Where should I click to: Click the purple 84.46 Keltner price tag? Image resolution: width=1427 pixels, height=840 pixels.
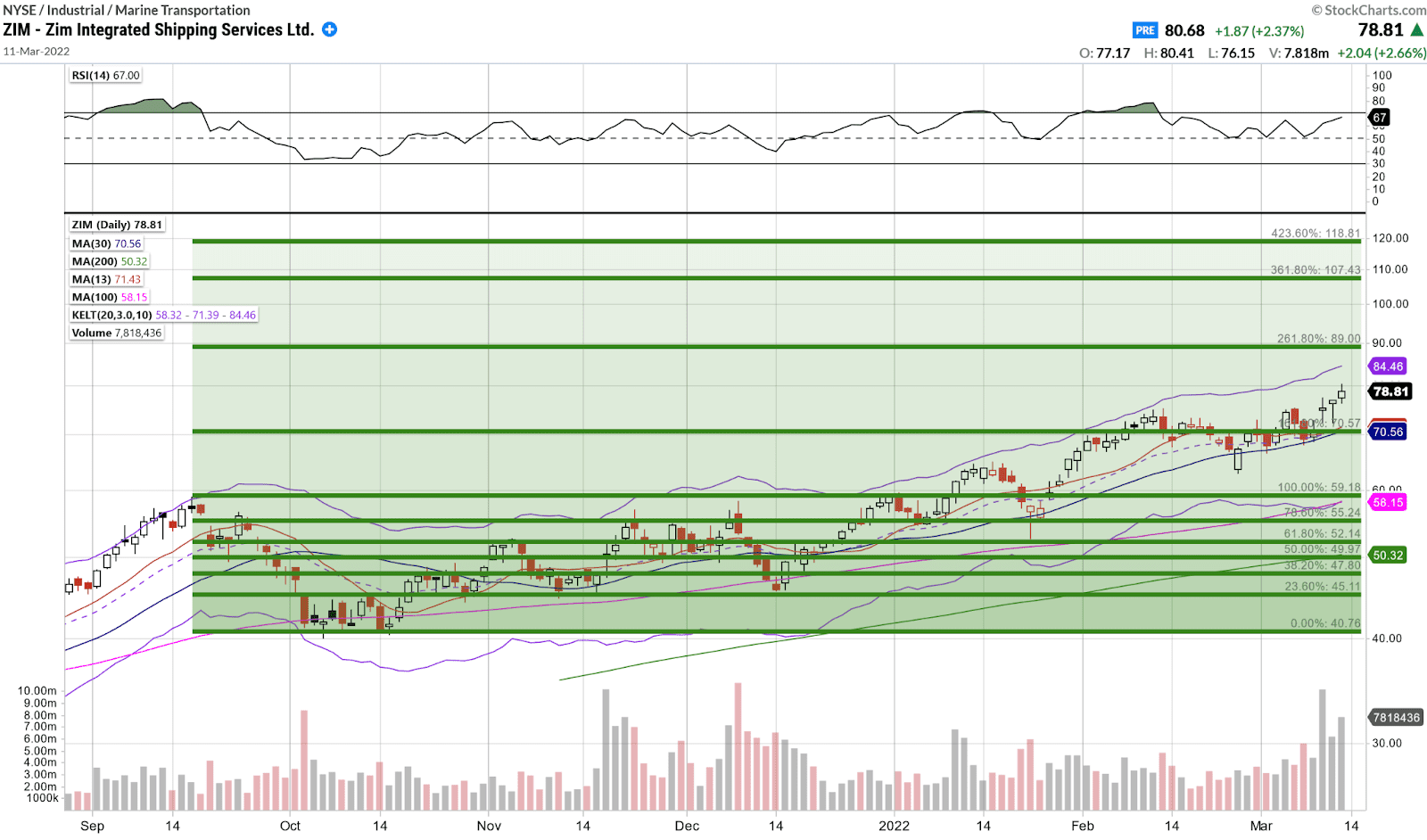pos(1388,366)
